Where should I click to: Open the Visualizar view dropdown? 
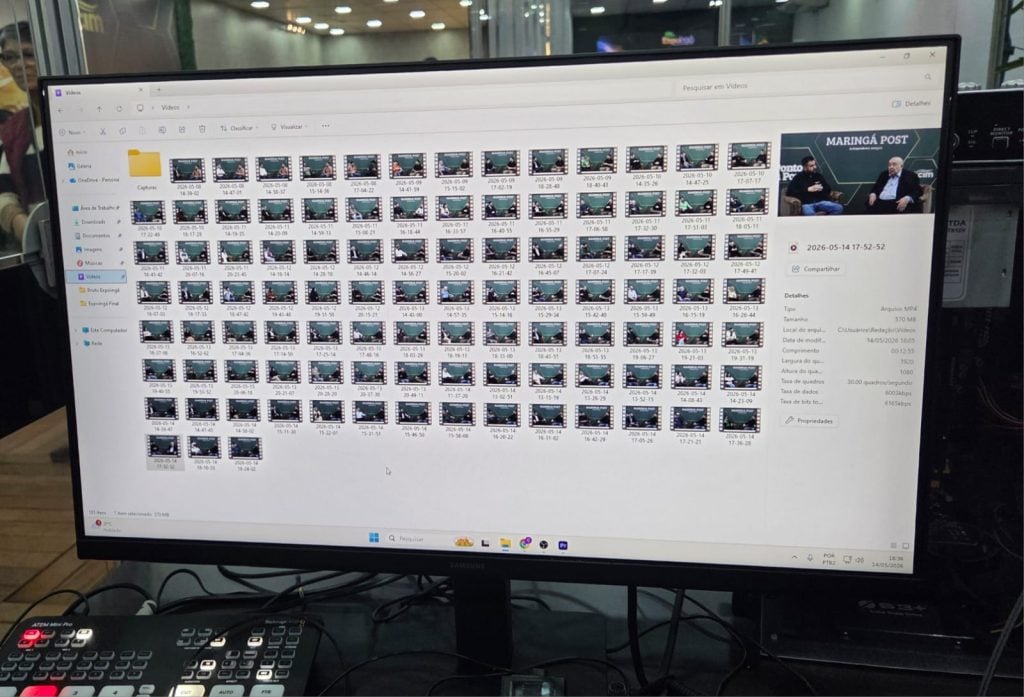289,127
